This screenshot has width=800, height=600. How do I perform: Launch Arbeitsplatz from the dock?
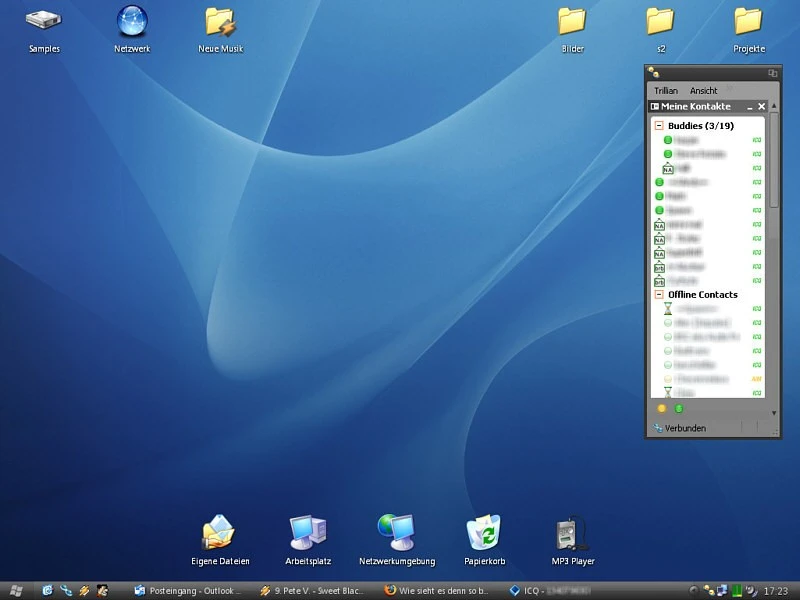coord(307,532)
